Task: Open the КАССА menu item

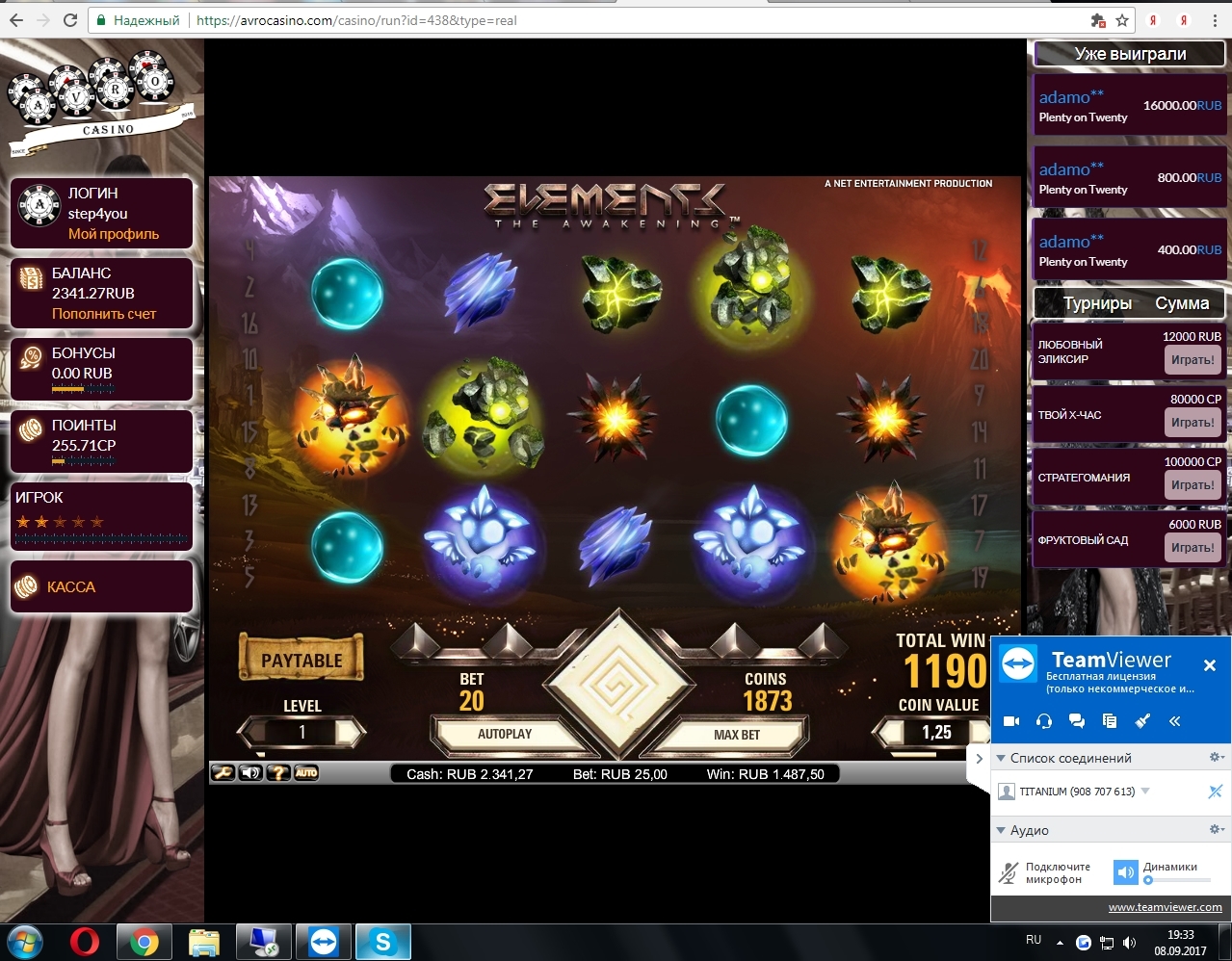Action: click(x=101, y=586)
